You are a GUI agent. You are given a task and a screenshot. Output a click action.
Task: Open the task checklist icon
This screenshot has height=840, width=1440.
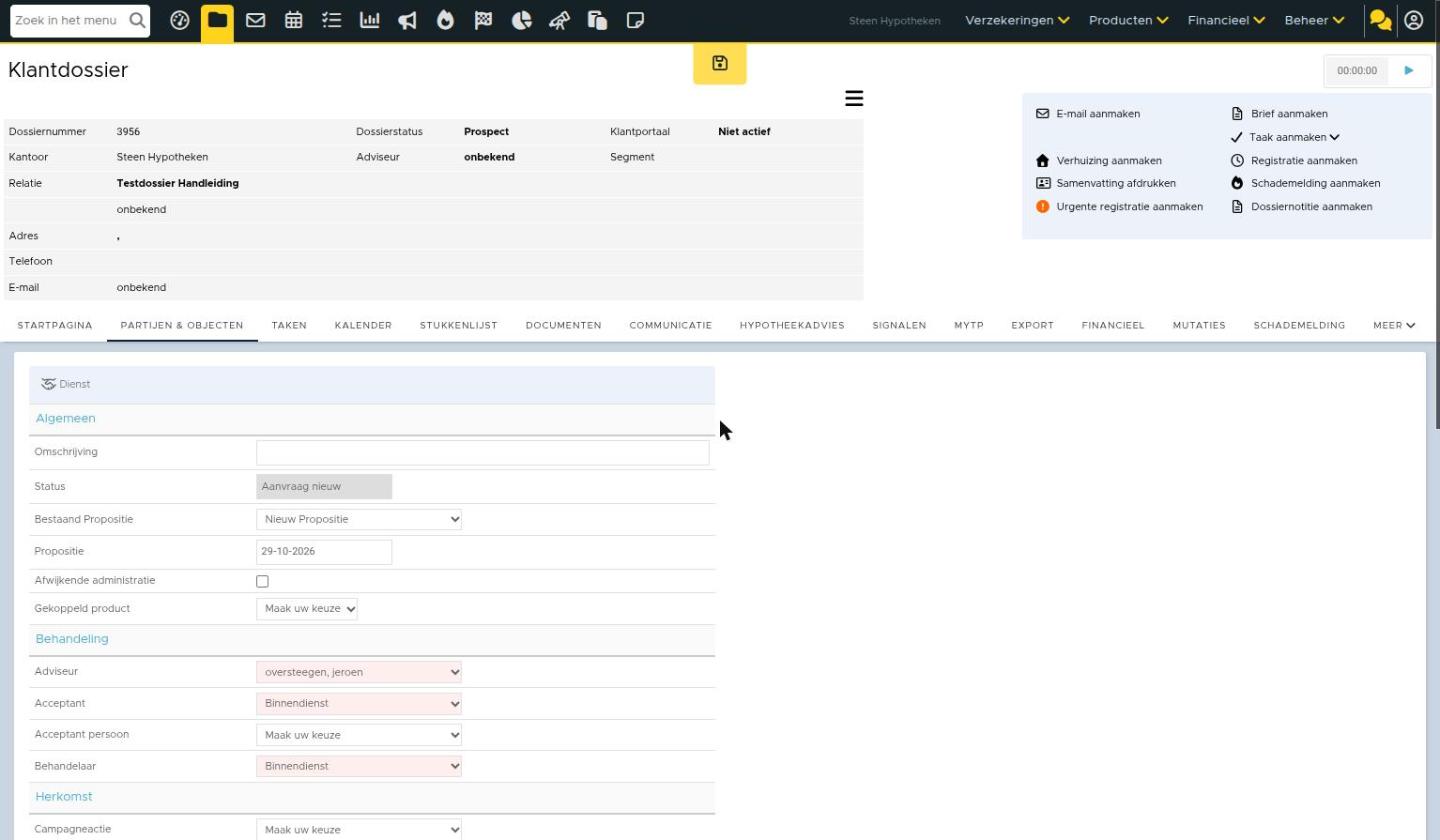331,20
